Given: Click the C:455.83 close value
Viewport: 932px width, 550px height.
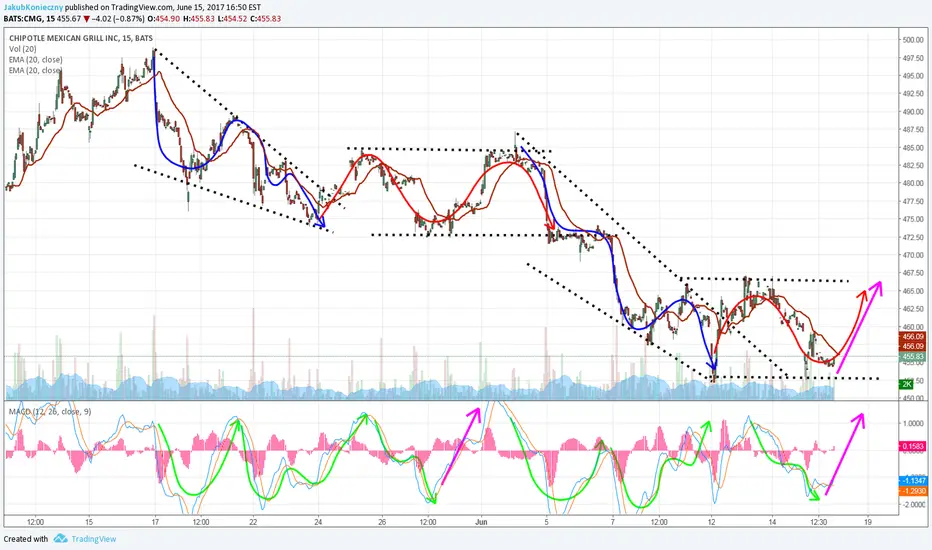Looking at the screenshot, I should (x=266, y=19).
